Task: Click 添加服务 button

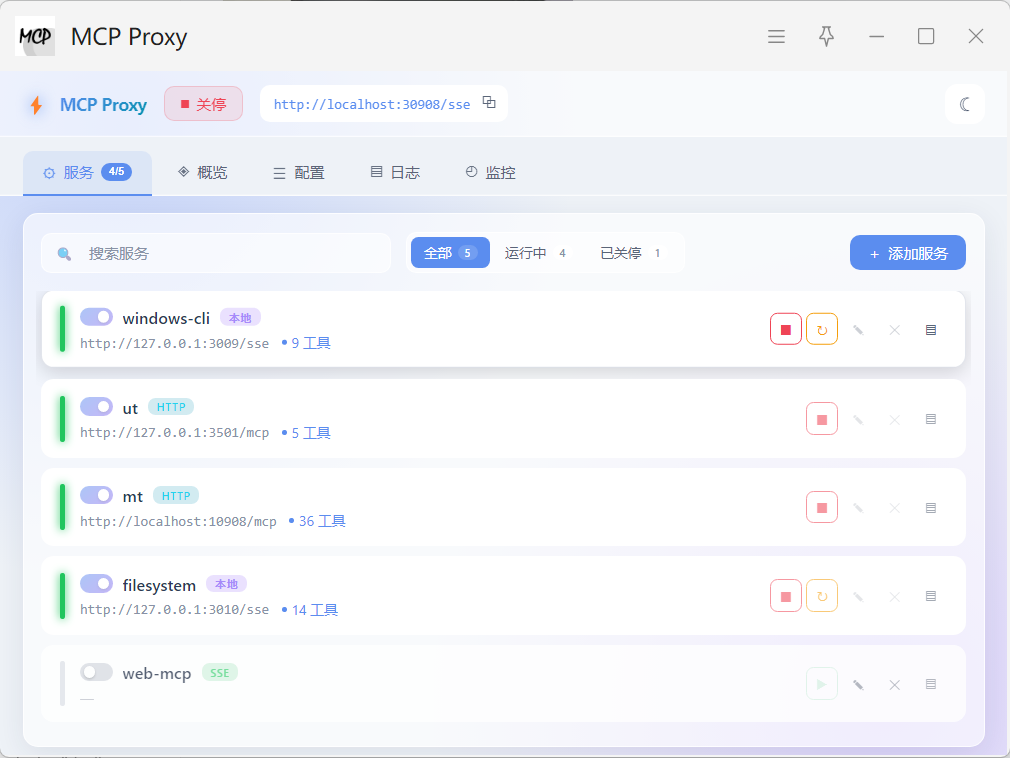Action: click(x=908, y=252)
